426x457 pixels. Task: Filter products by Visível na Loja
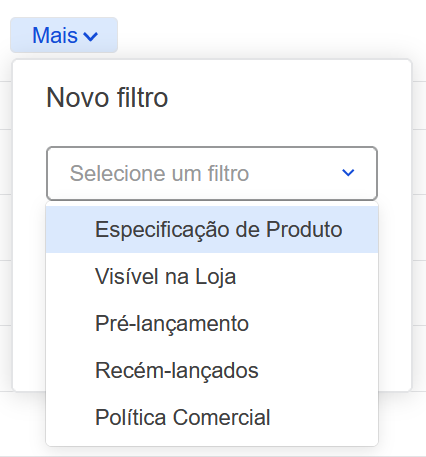(212, 276)
